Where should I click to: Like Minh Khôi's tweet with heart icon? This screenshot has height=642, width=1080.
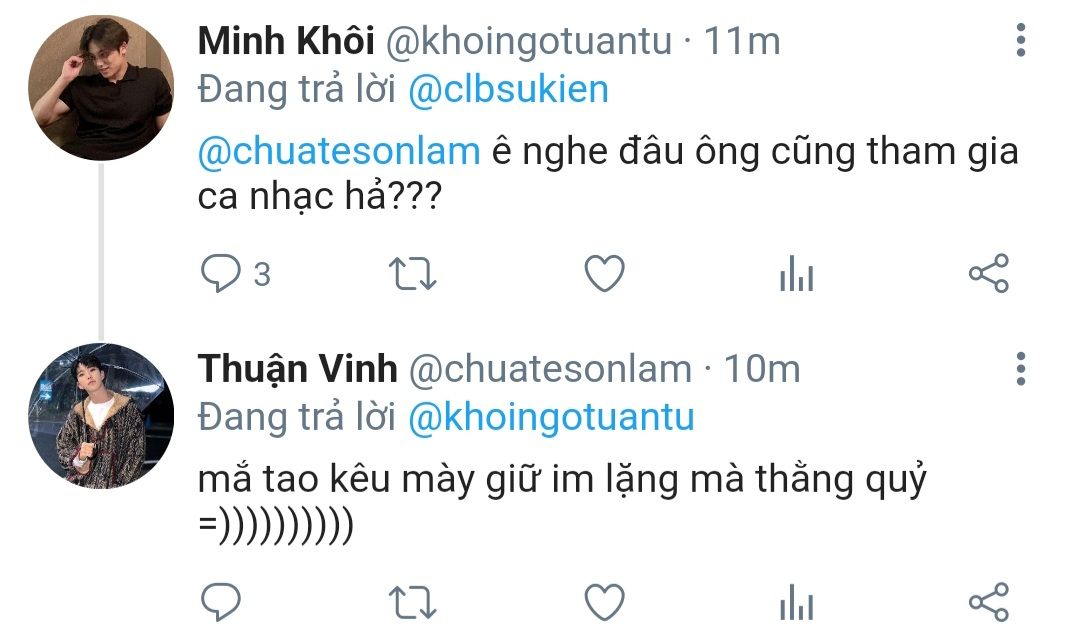(x=605, y=273)
